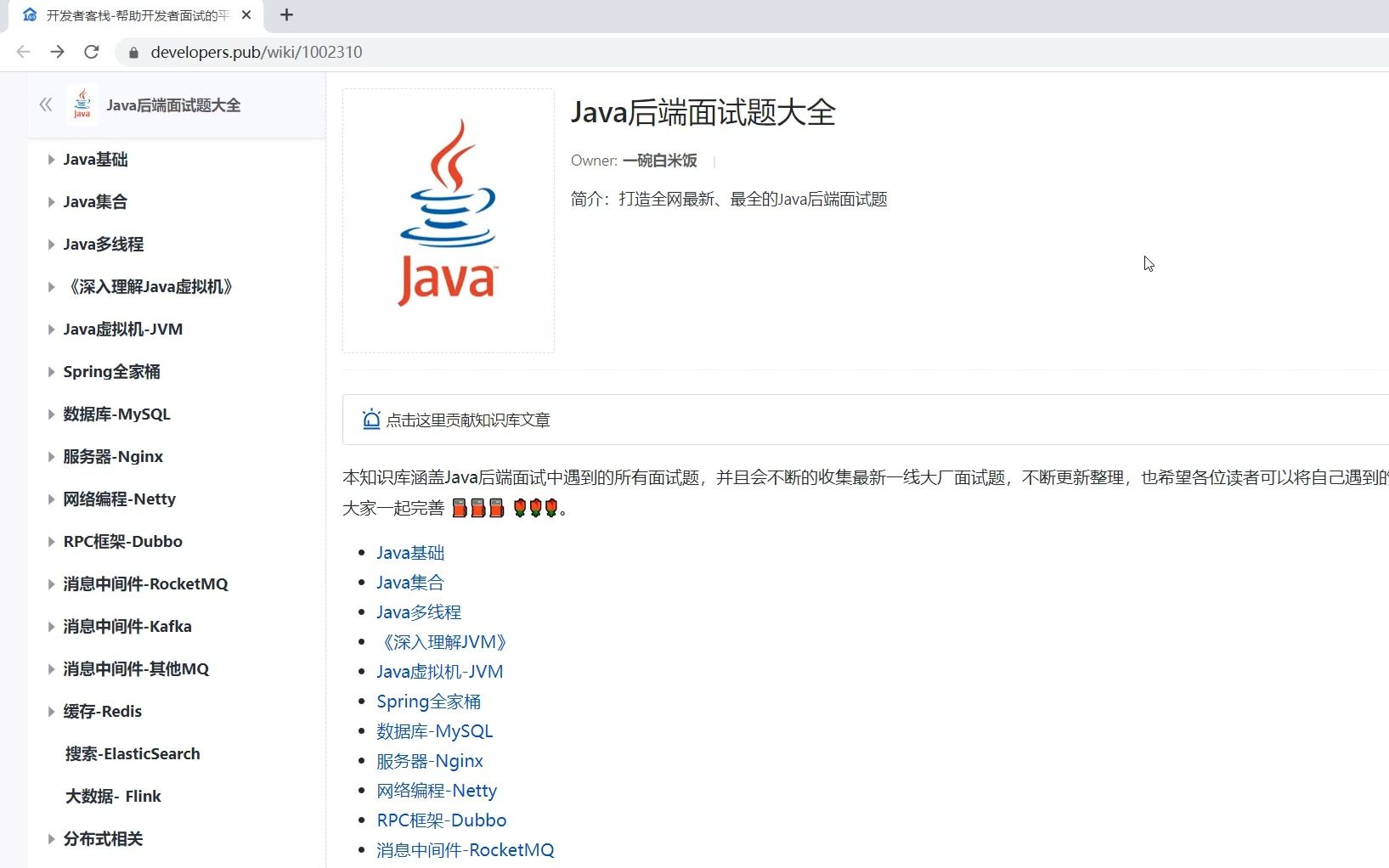Expand the 消息中间件-RocketMQ node arrow

click(51, 584)
